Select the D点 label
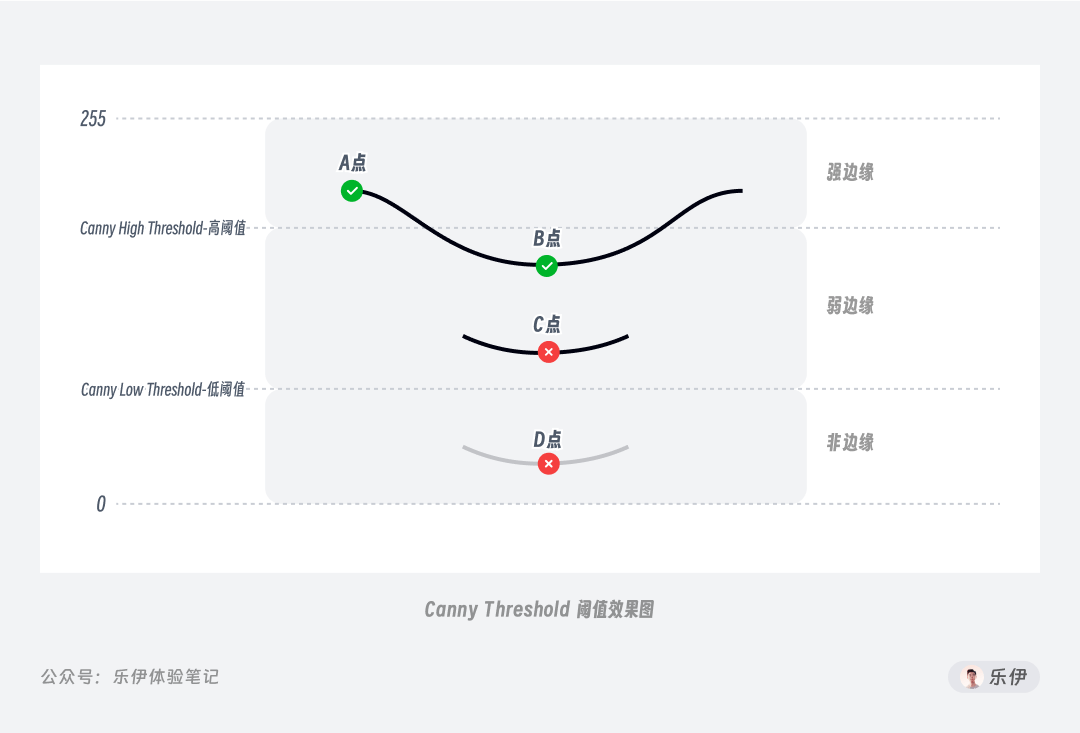 click(547, 440)
